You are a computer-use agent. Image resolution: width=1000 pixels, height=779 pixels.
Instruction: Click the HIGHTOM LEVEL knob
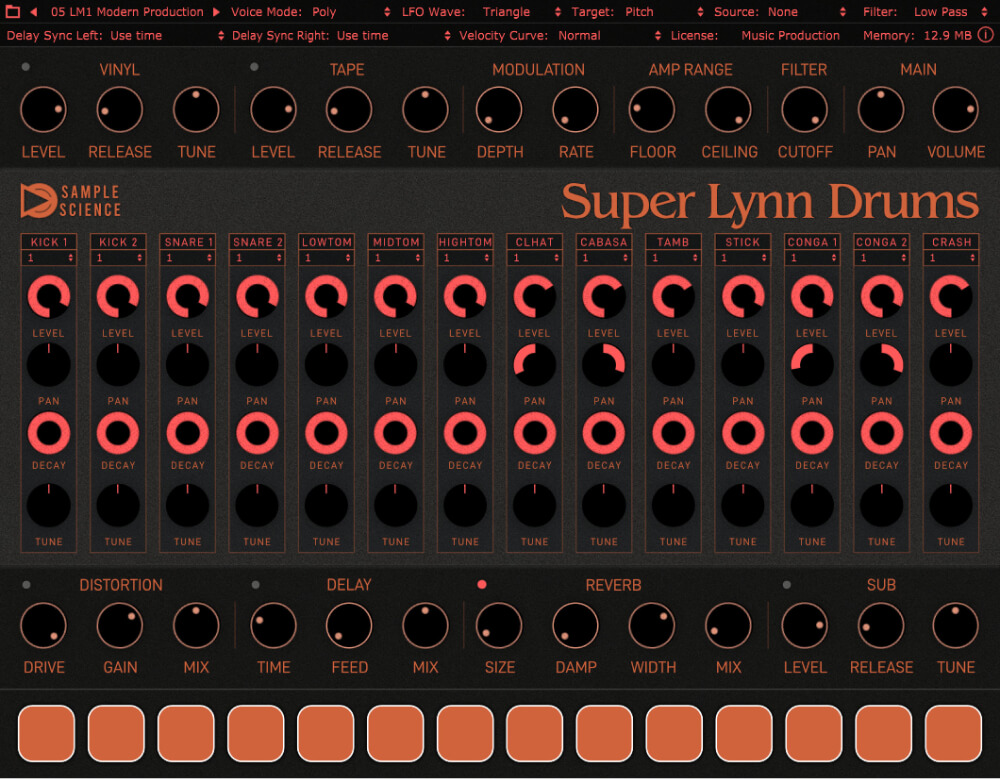465,296
